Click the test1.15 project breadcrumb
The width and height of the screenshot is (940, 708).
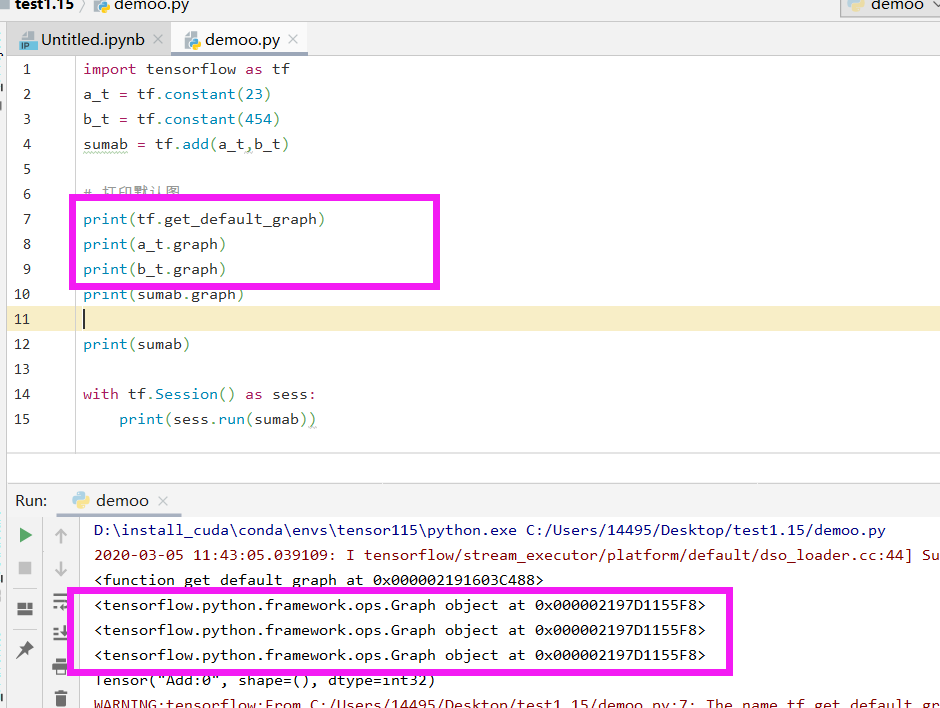[x=43, y=5]
